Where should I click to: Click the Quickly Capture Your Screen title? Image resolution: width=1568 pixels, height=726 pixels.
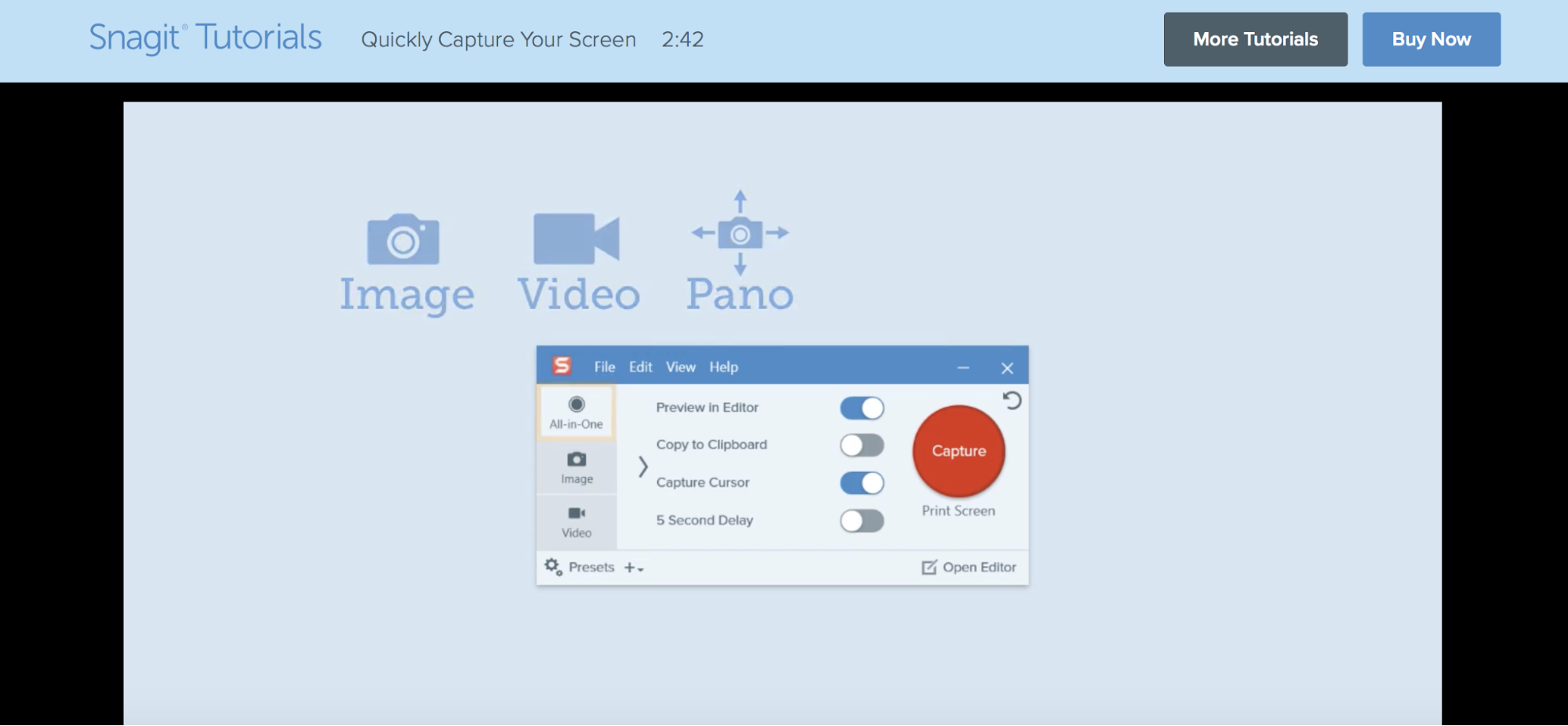498,39
